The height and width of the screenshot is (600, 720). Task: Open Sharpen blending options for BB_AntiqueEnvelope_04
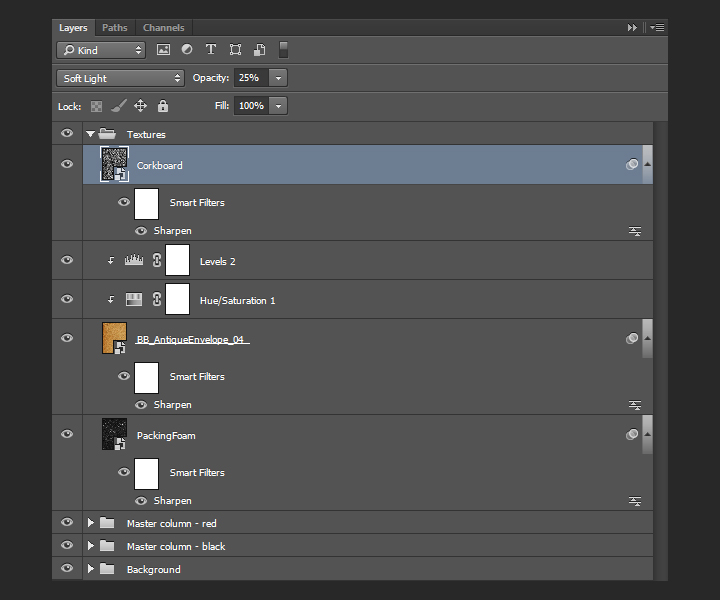(x=635, y=405)
